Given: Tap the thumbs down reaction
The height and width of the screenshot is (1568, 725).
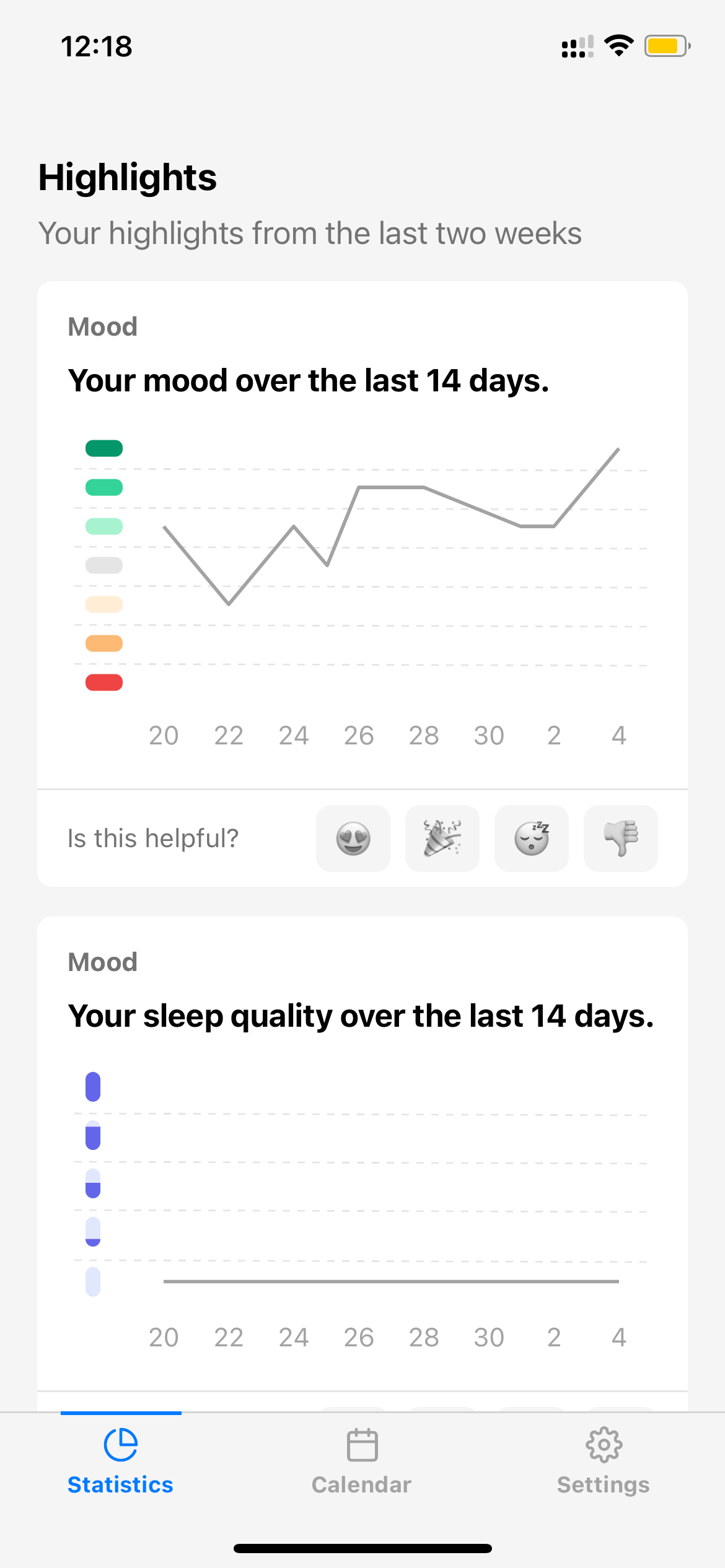Looking at the screenshot, I should click(621, 838).
